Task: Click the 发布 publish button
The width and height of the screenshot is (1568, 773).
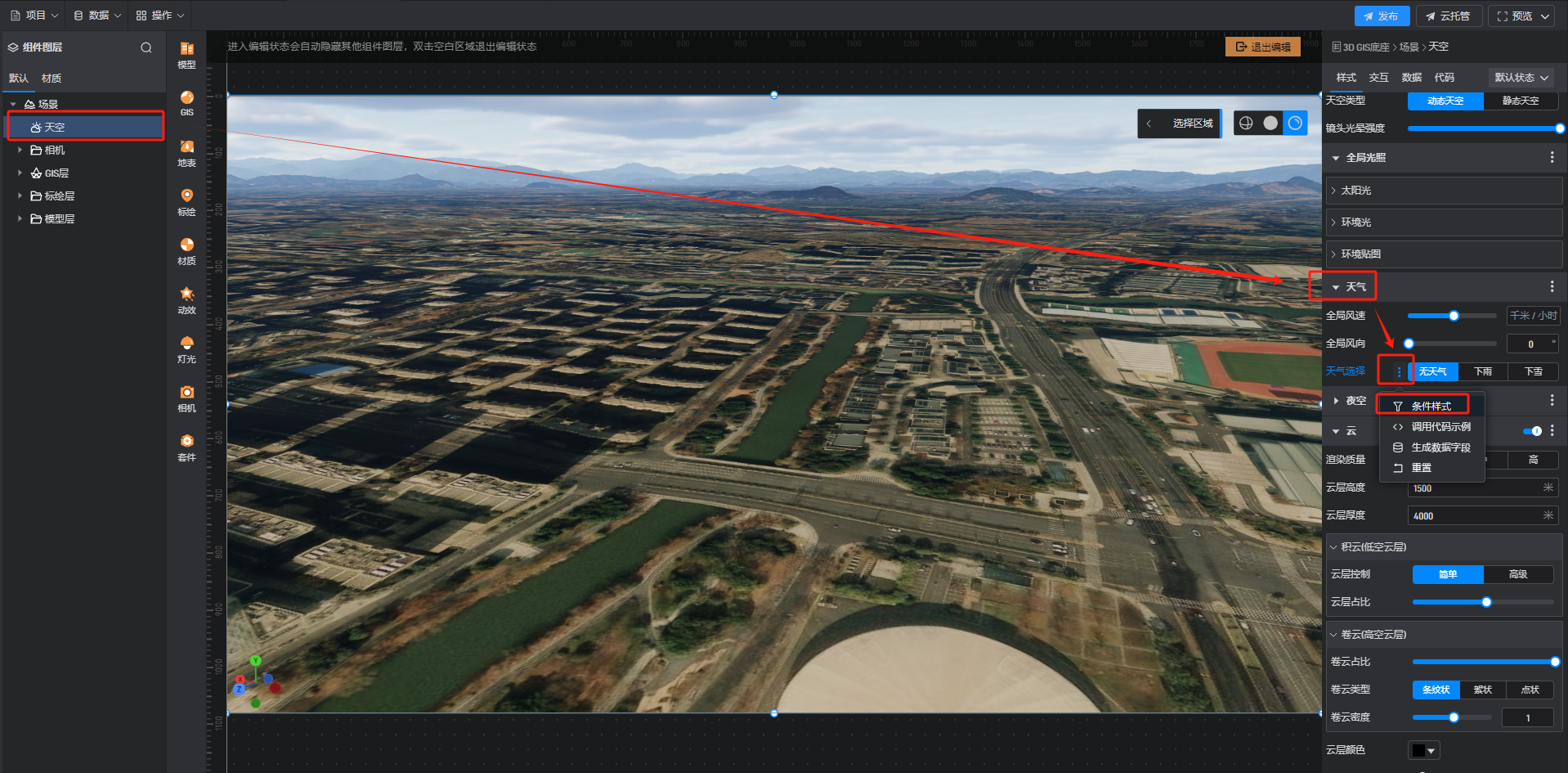Action: [1381, 16]
